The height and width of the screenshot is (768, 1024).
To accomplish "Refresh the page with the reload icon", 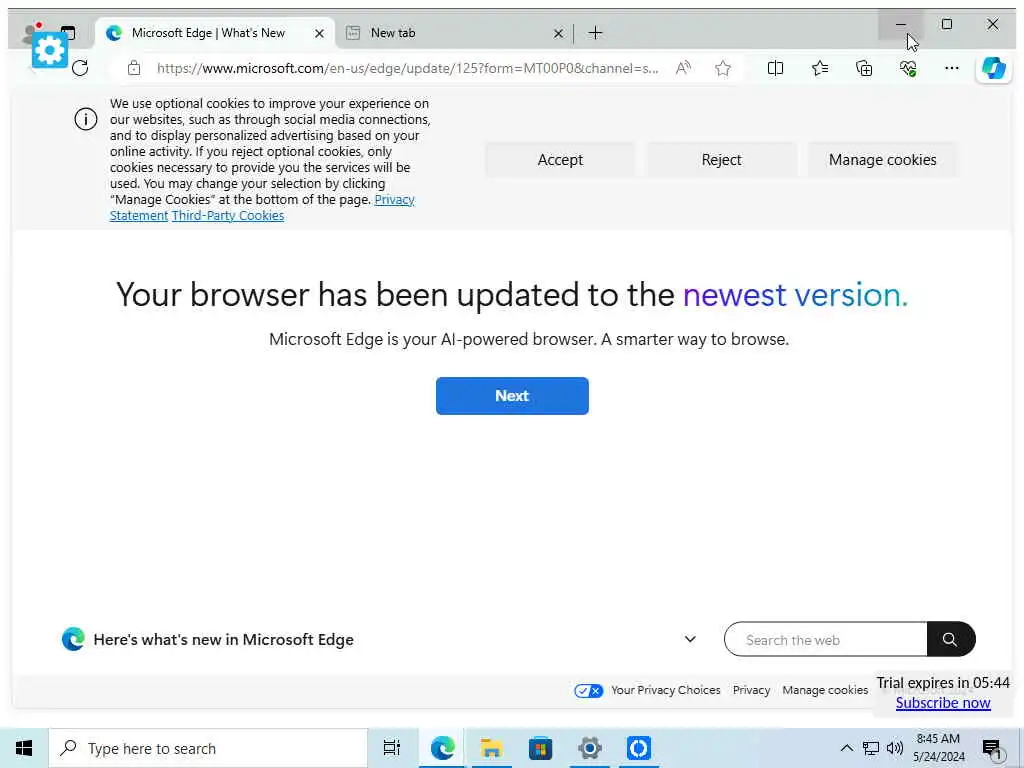I will 80,68.
